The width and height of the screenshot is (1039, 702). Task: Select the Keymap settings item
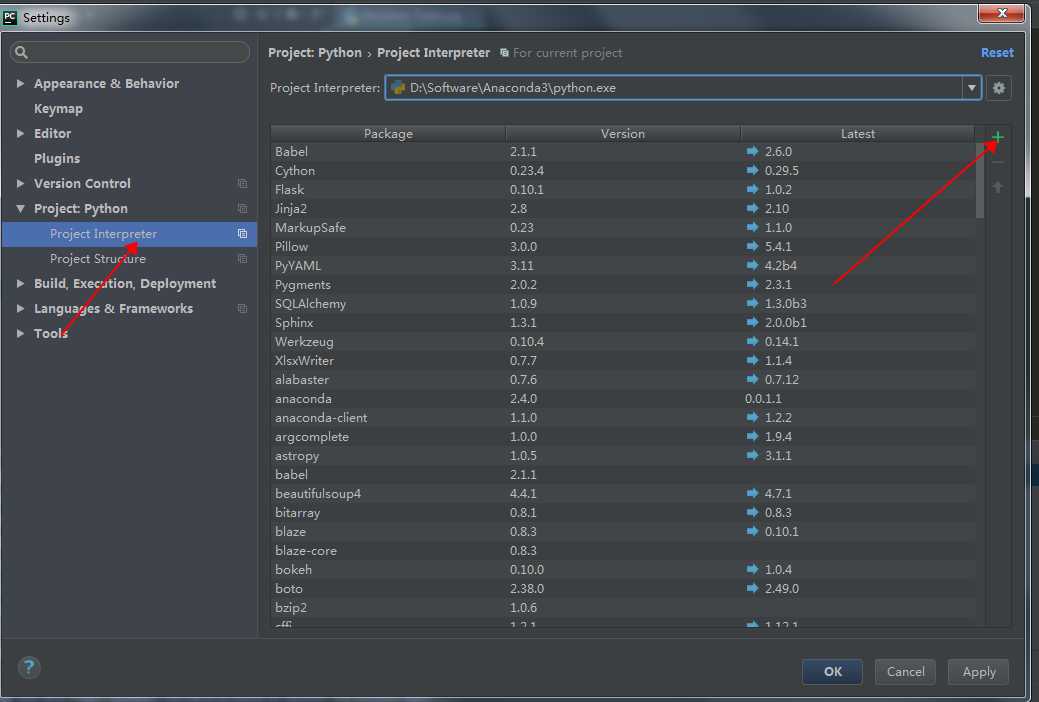click(x=58, y=109)
